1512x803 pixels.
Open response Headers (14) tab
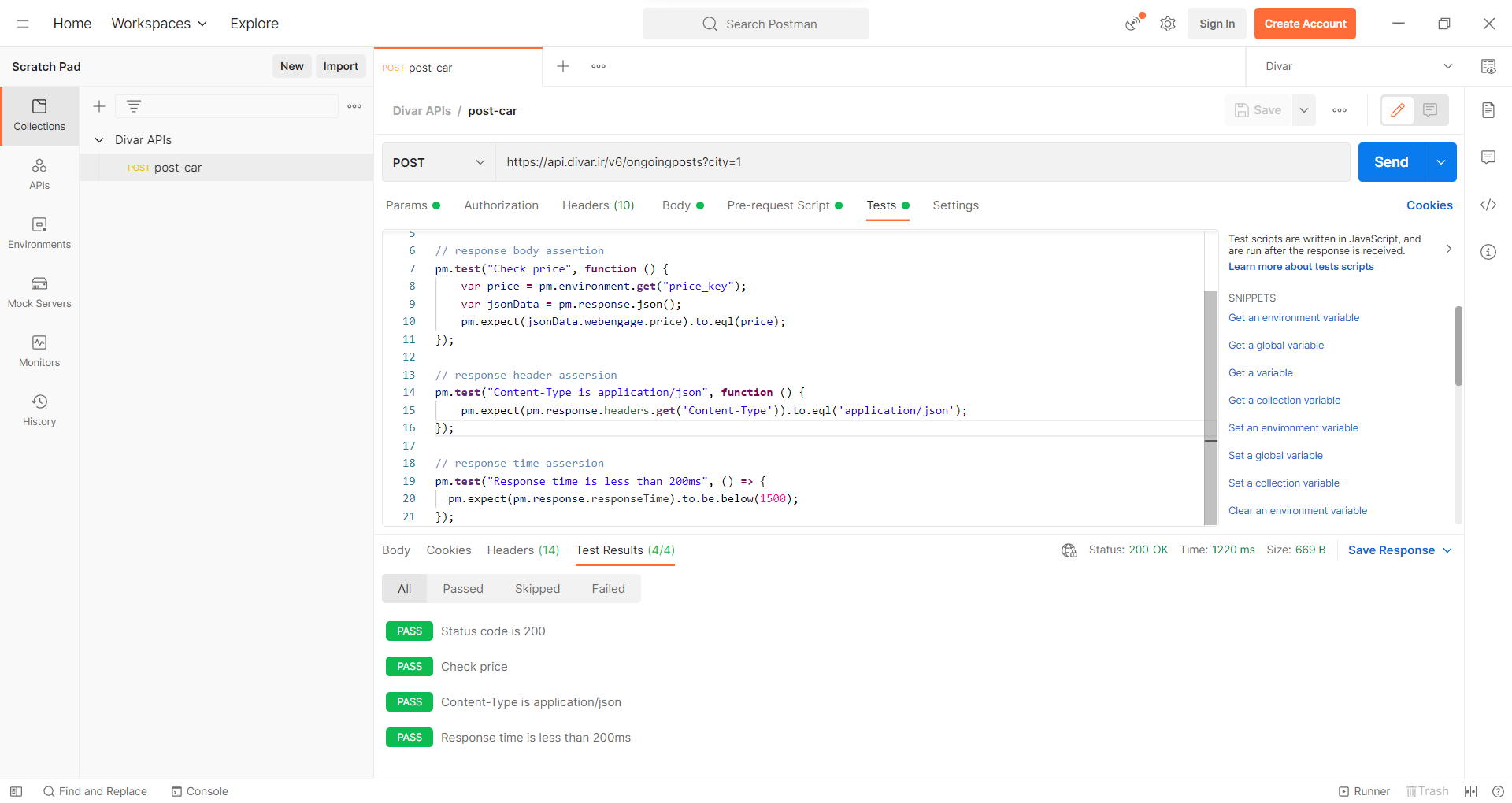[523, 550]
